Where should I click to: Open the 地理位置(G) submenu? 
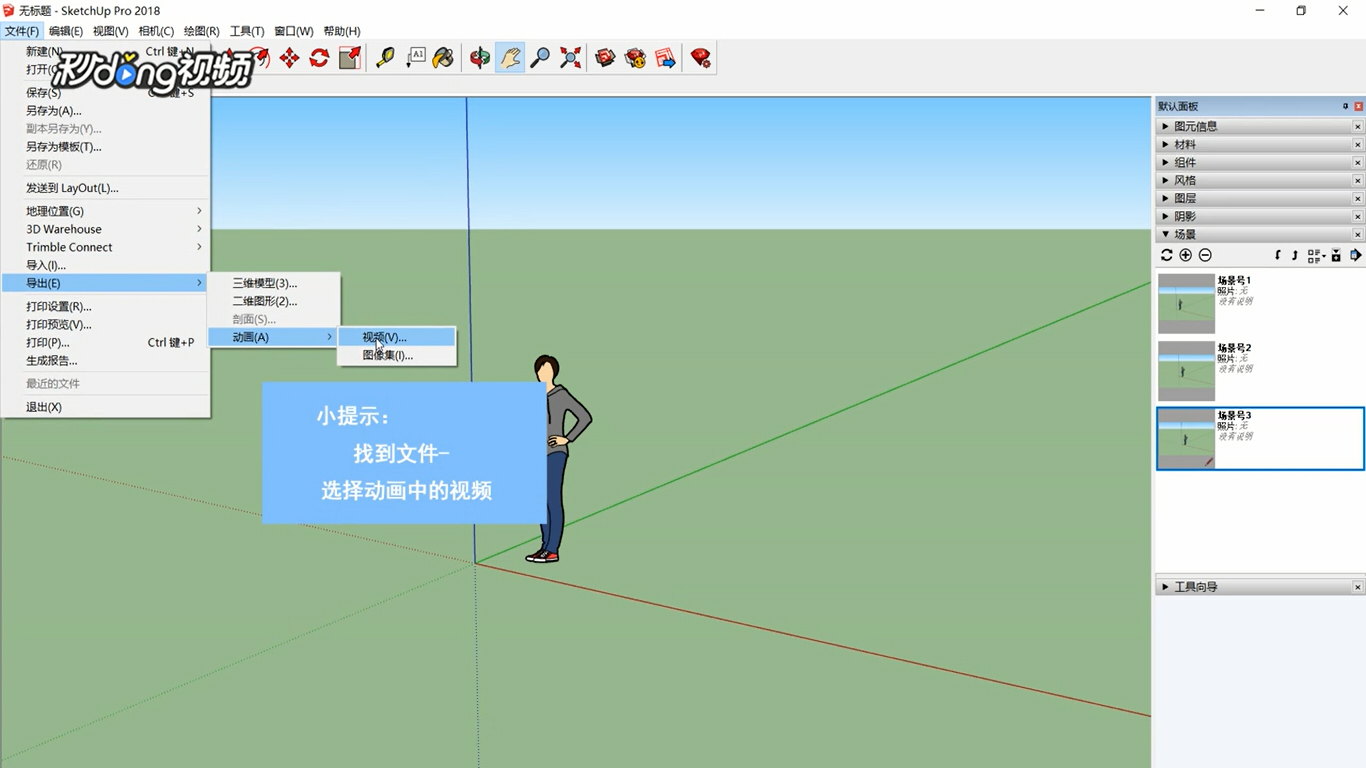click(x=105, y=211)
